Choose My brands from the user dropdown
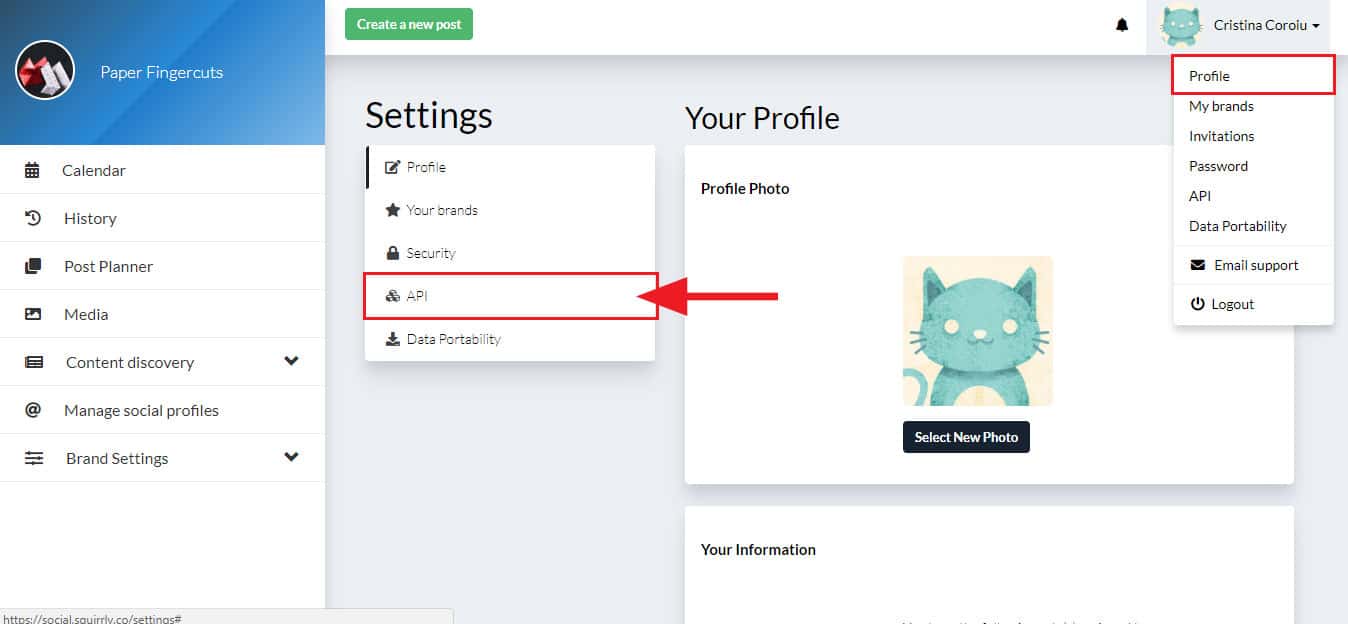Image resolution: width=1348 pixels, height=624 pixels. point(1221,106)
